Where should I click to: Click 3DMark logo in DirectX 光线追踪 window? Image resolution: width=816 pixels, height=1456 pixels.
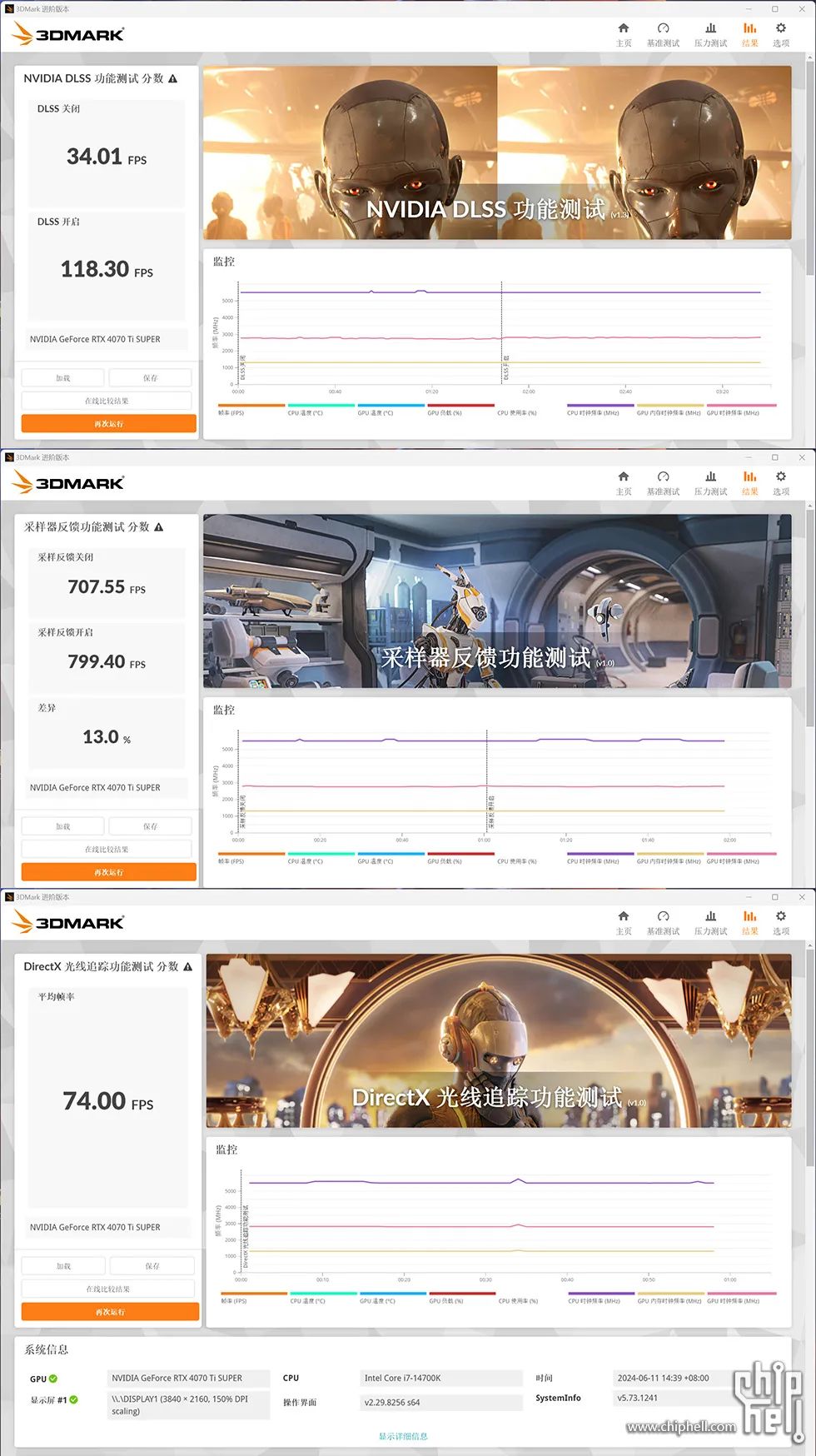coord(68,923)
